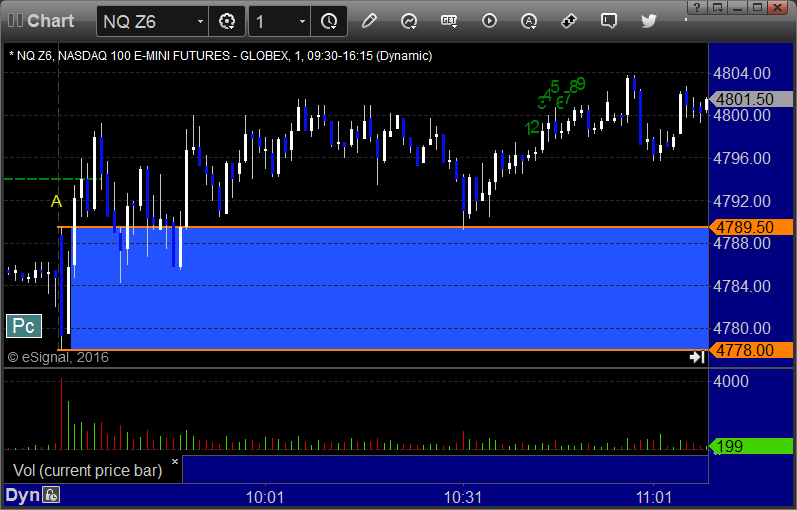Click the window link/pop-out title button

pos(718,7)
